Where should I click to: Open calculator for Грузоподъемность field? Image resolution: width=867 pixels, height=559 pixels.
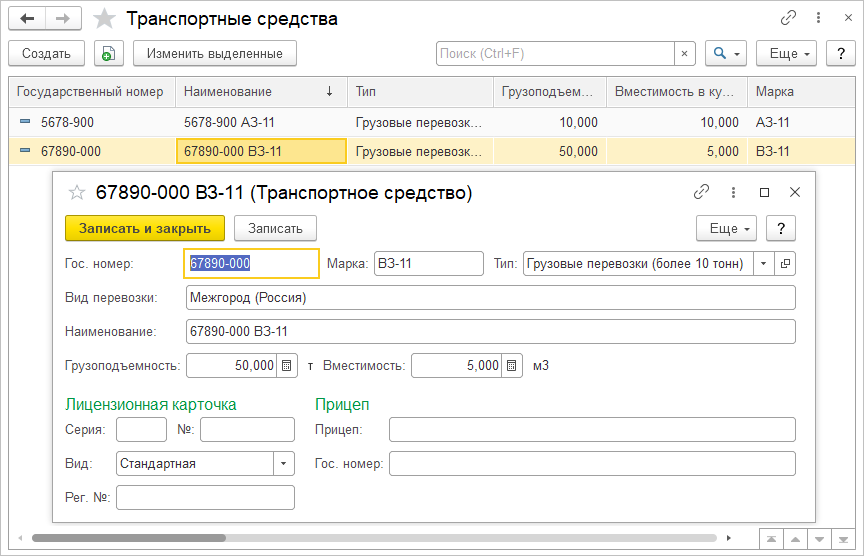(x=287, y=366)
